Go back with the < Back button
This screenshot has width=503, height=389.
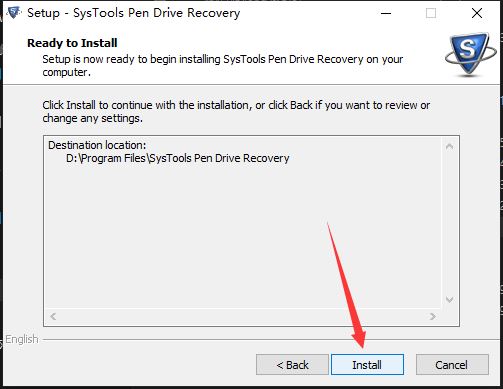point(292,365)
